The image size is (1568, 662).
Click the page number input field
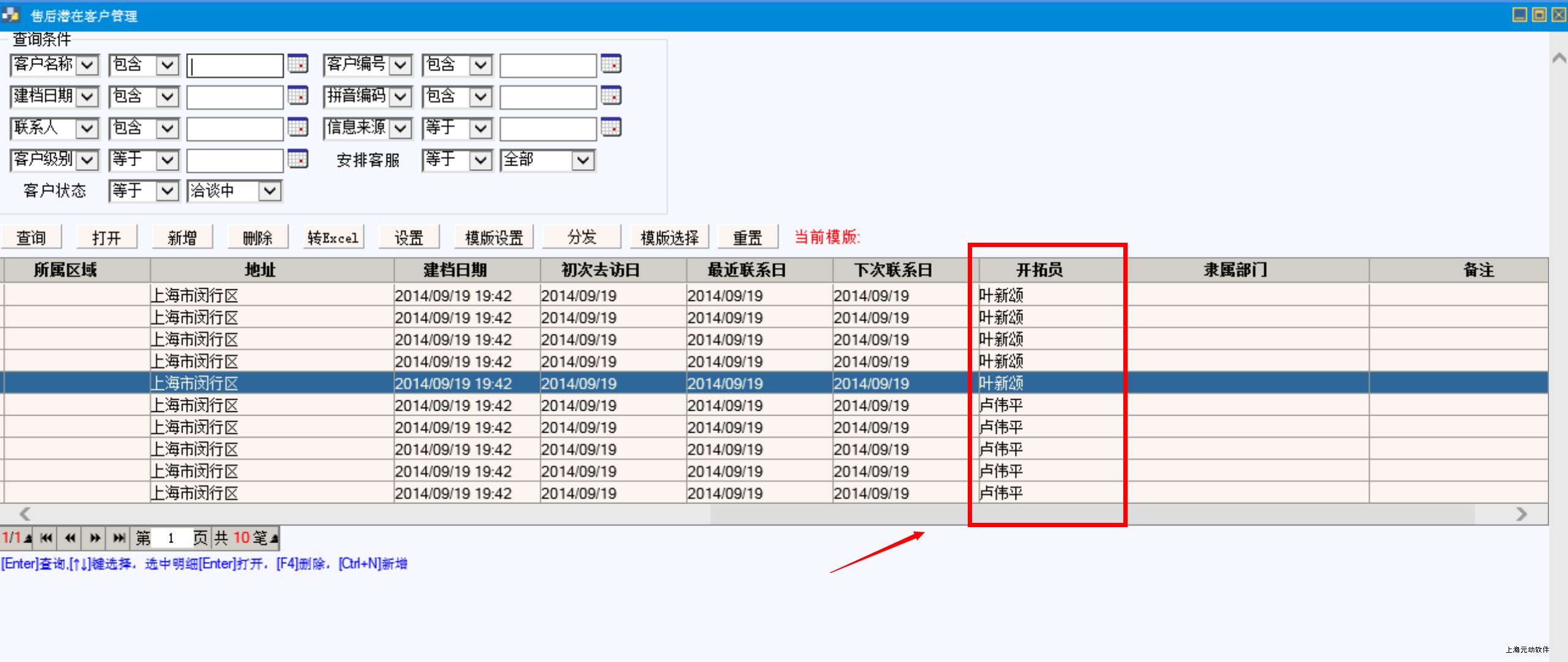[171, 538]
